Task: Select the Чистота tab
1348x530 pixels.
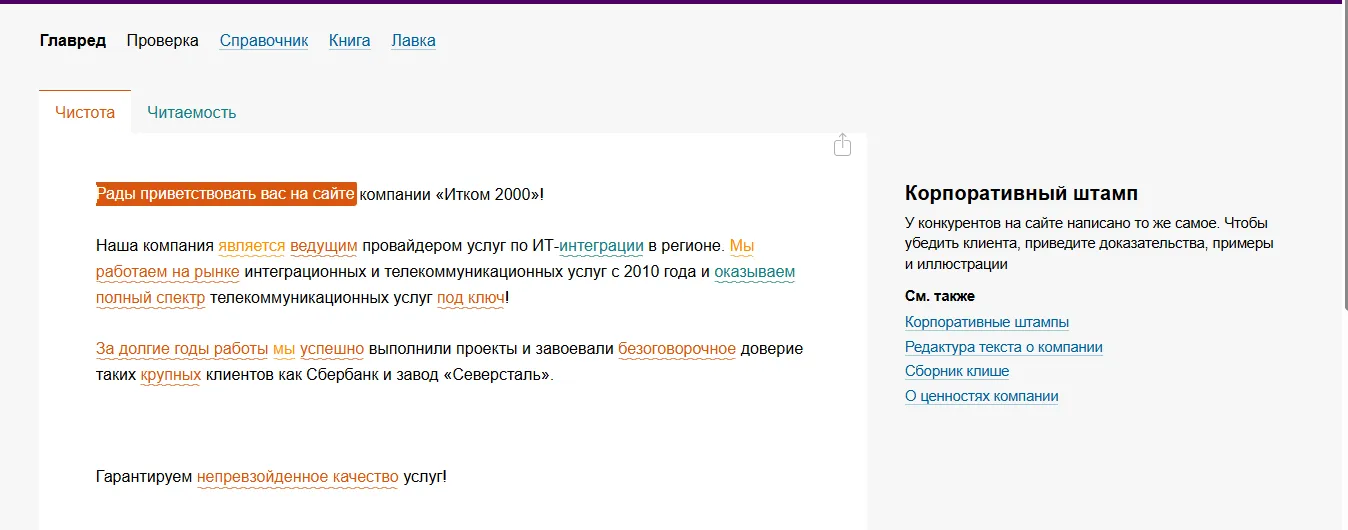Action: [x=85, y=112]
